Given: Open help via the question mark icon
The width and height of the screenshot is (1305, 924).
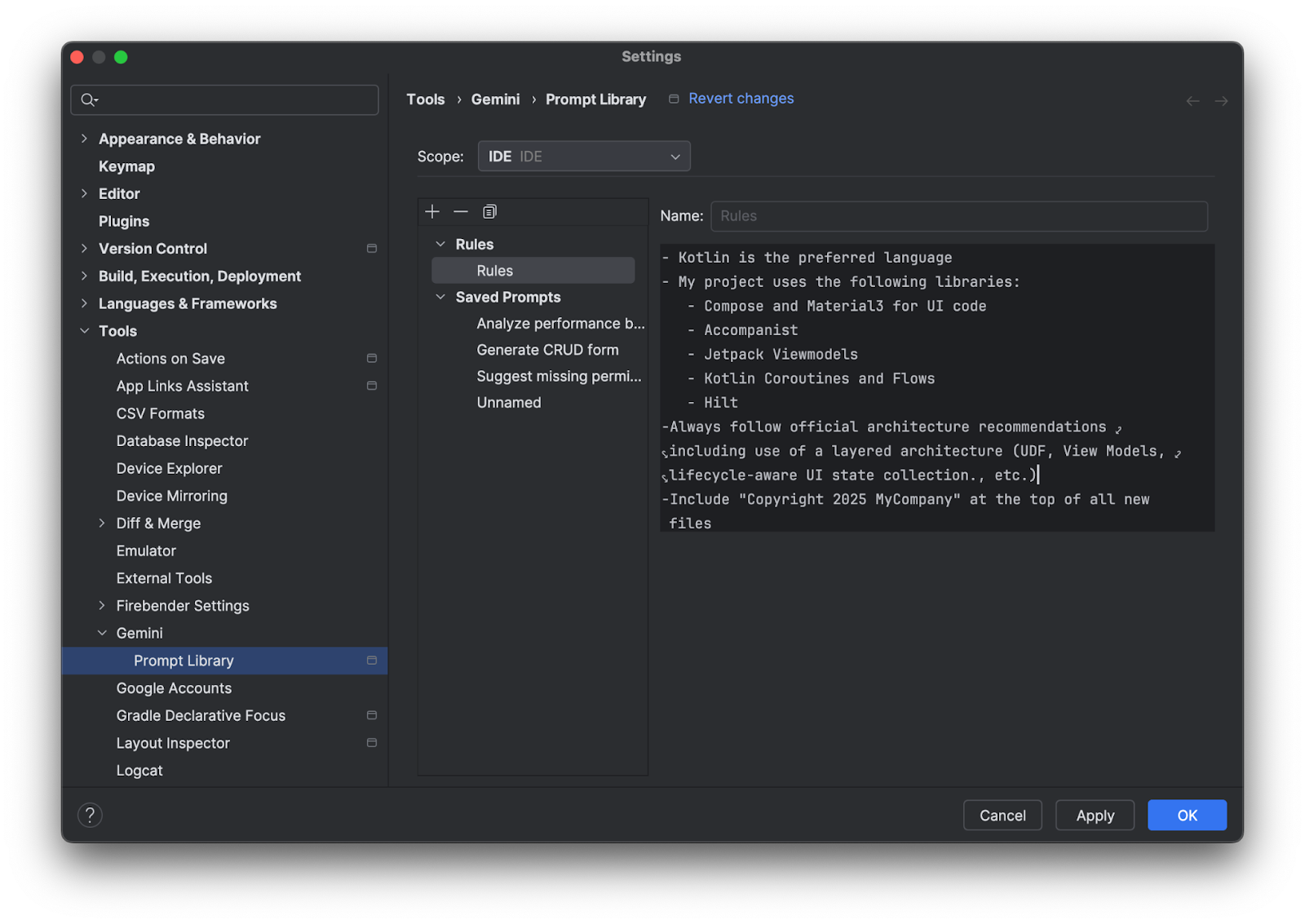Looking at the screenshot, I should pos(90,815).
